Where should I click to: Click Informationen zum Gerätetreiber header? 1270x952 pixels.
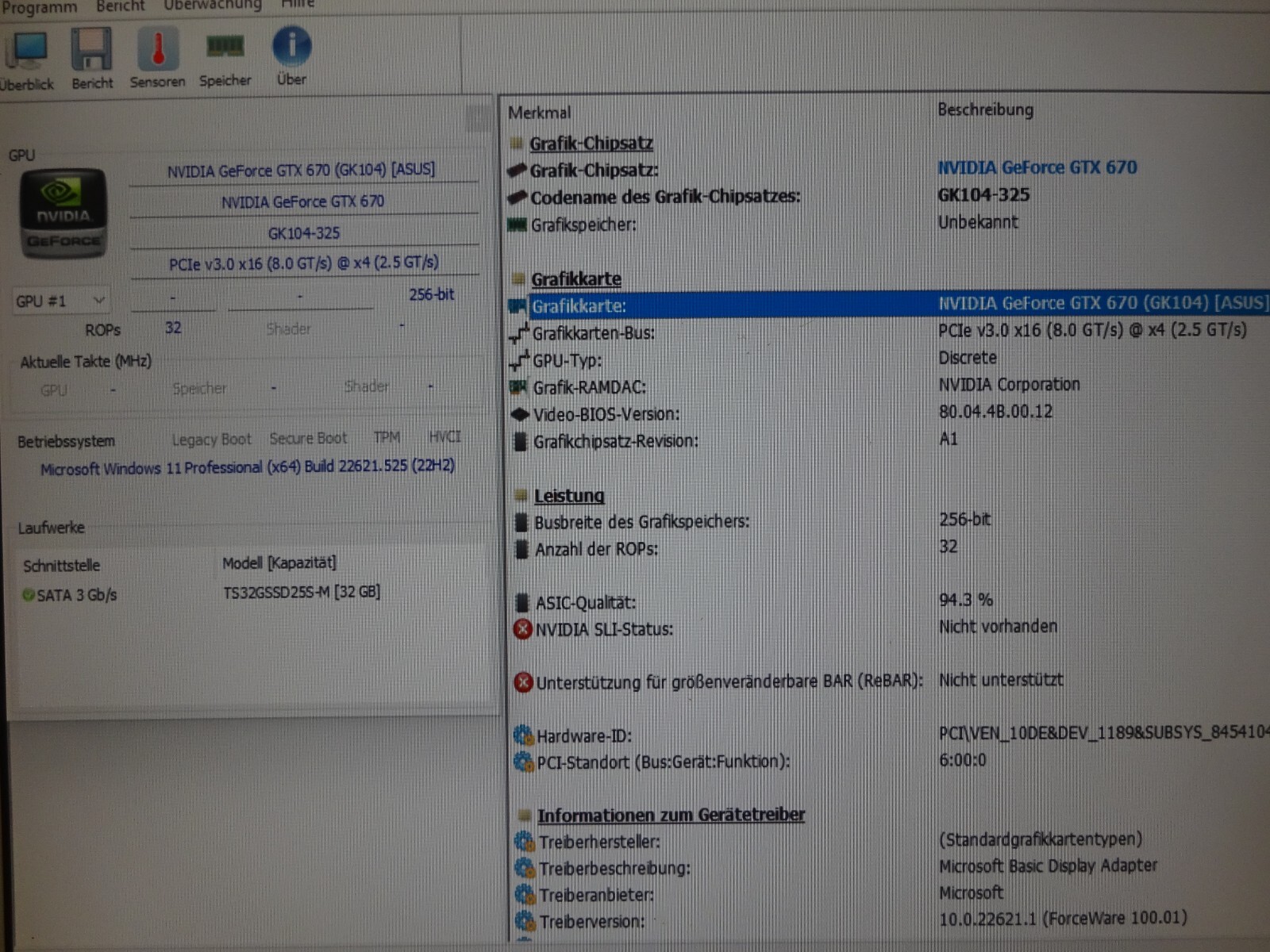tap(671, 815)
